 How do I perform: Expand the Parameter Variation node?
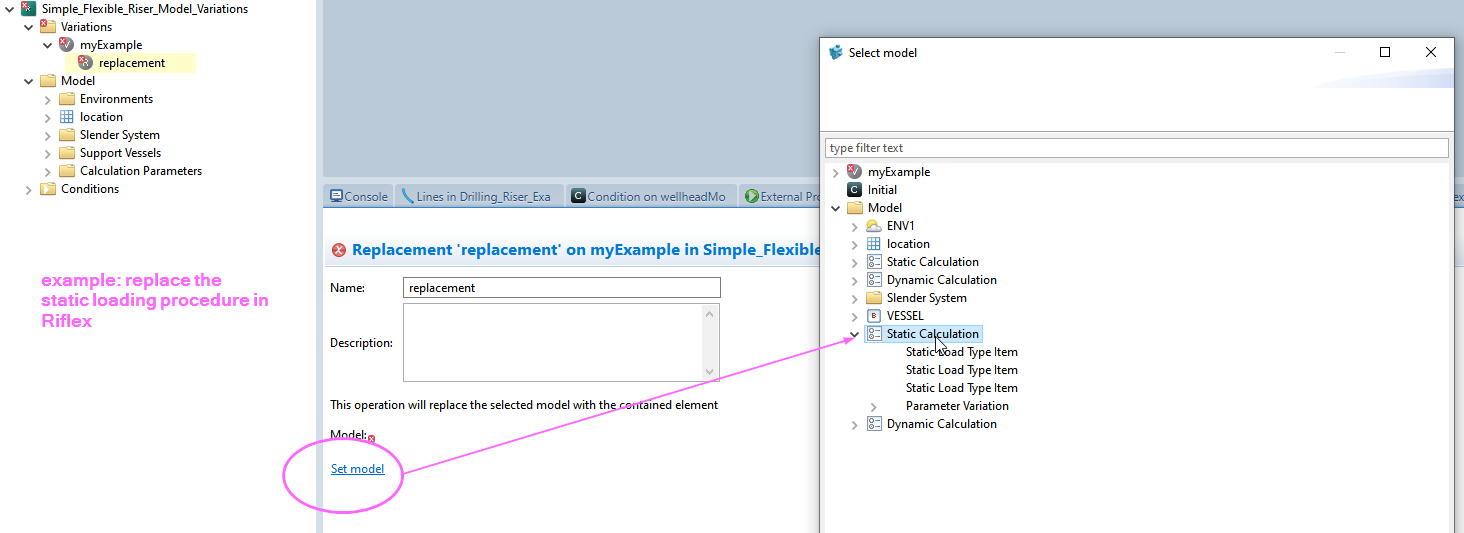pyautogui.click(x=873, y=406)
